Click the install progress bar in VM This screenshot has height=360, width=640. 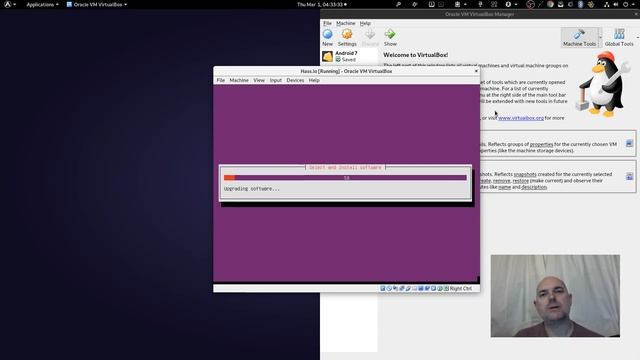point(345,178)
